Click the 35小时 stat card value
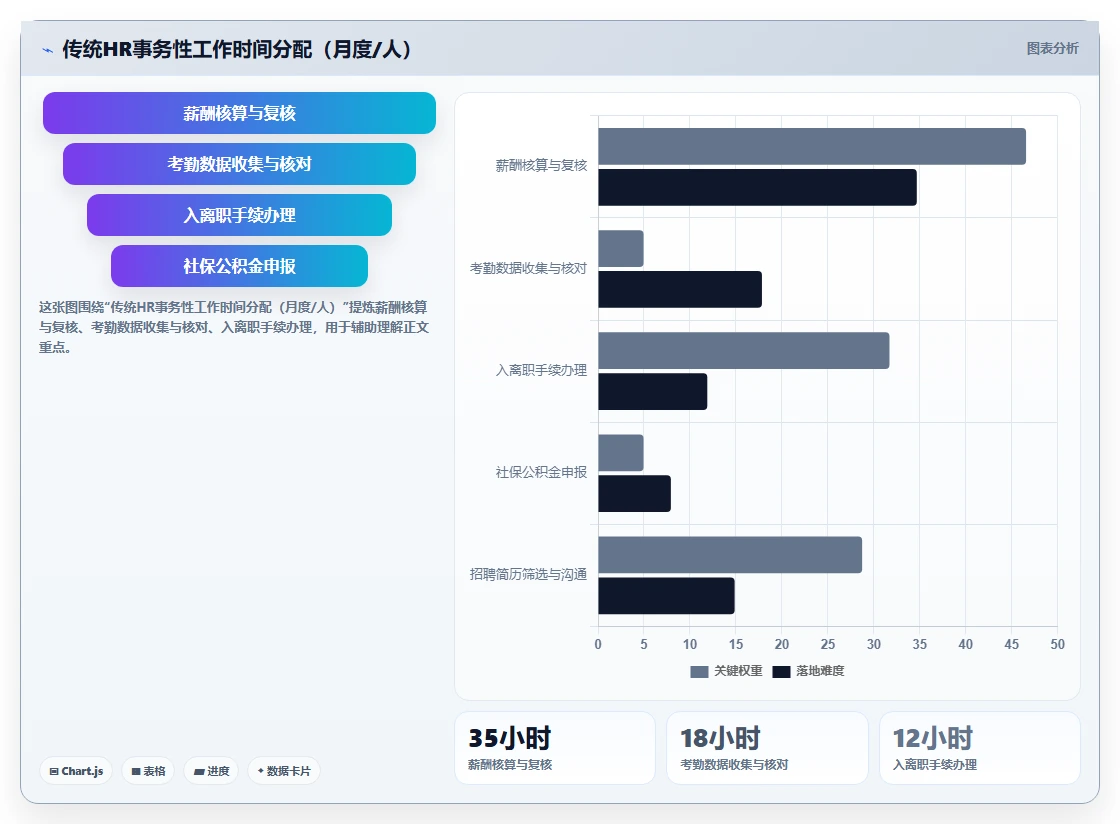This screenshot has height=824, width=1120. pos(509,738)
